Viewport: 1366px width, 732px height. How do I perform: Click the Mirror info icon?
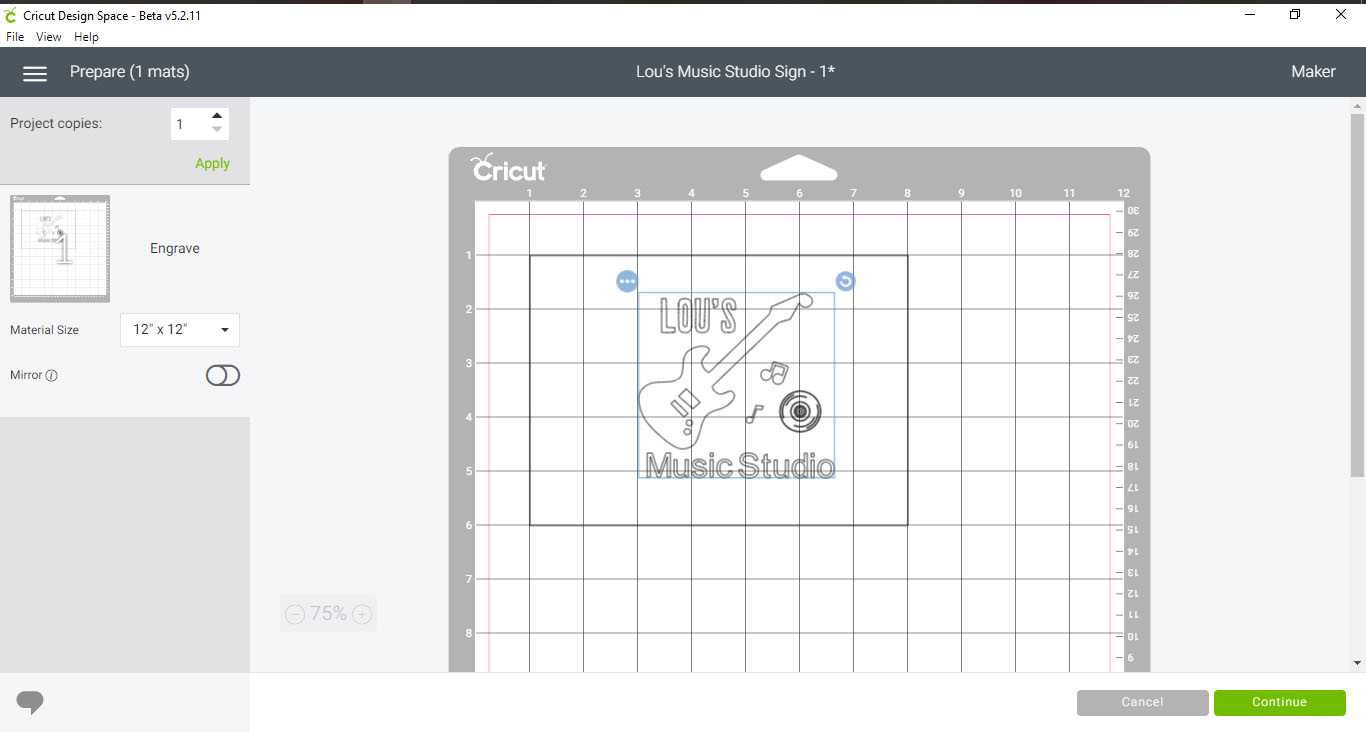pyautogui.click(x=52, y=376)
